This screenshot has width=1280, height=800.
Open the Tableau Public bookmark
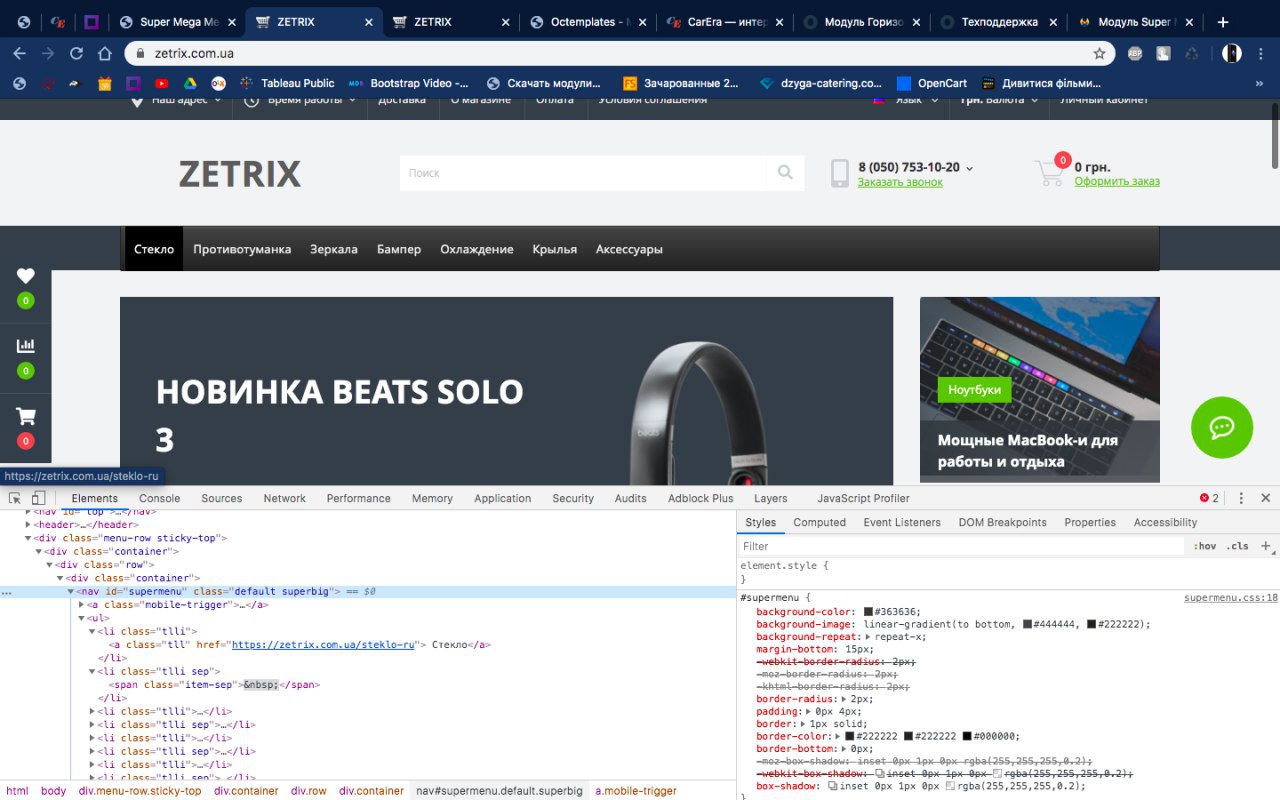point(287,84)
